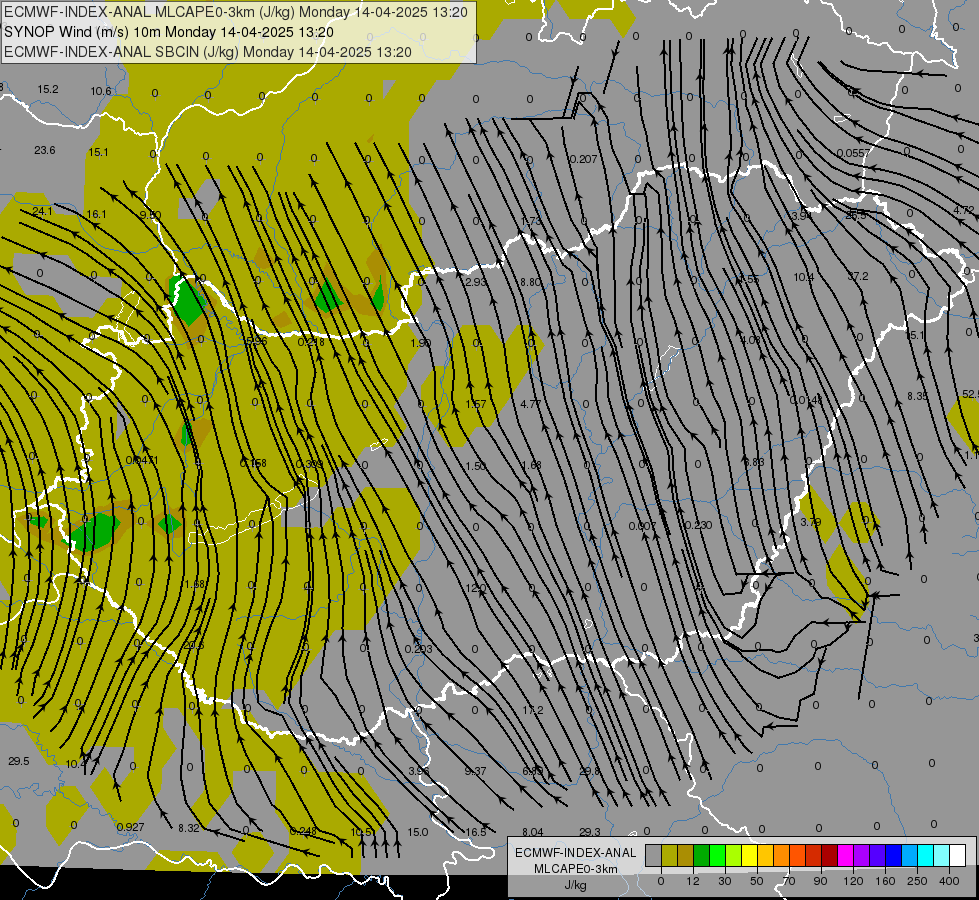Click the SBCIN title line
Screen dimensions: 979x900
click(x=208, y=52)
